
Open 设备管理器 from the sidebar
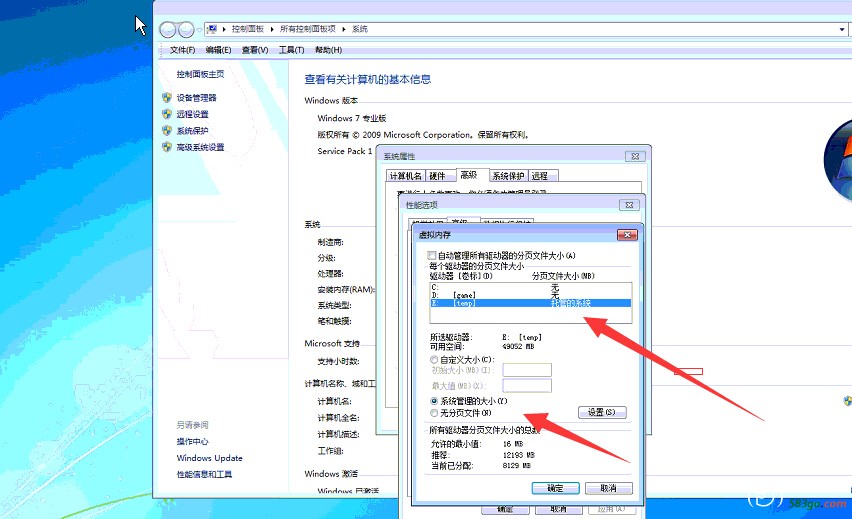point(196,98)
